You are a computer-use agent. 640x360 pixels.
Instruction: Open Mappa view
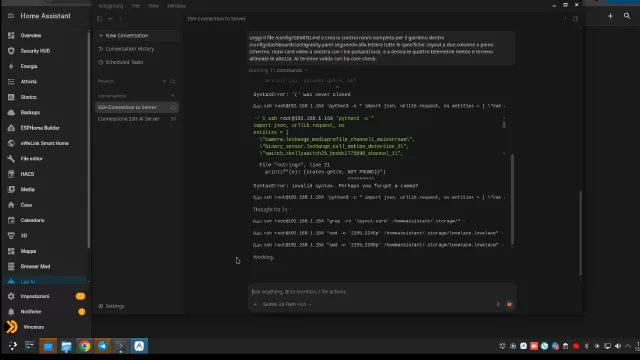coord(45,251)
